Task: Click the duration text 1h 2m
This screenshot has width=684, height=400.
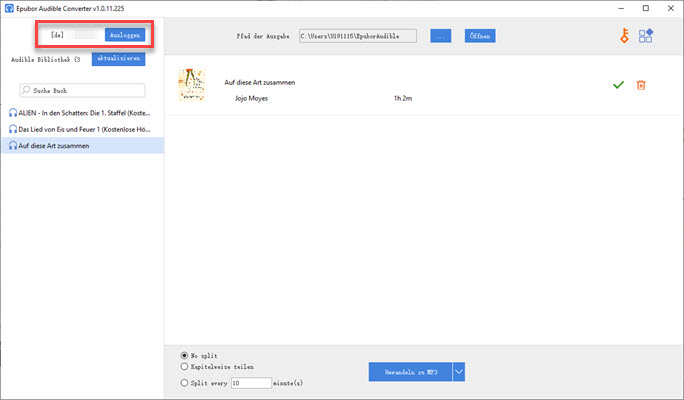Action: pyautogui.click(x=403, y=98)
